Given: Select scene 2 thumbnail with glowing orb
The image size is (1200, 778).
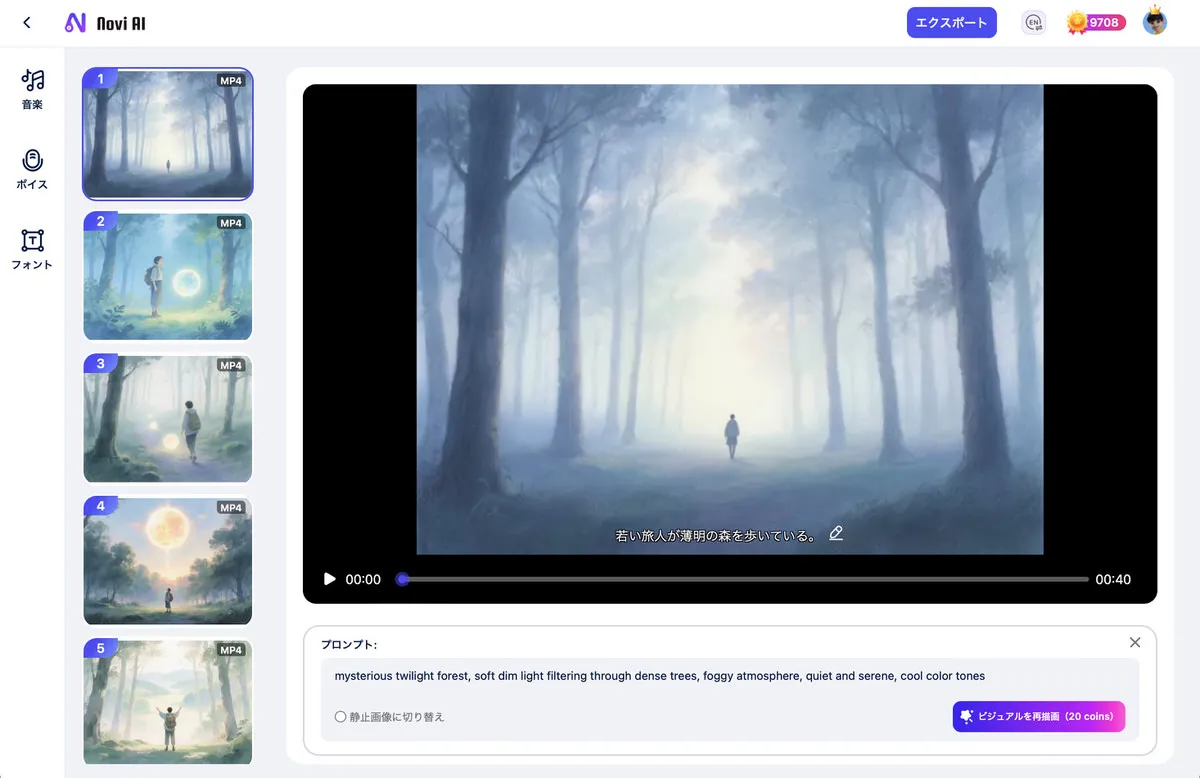Looking at the screenshot, I should click(168, 276).
